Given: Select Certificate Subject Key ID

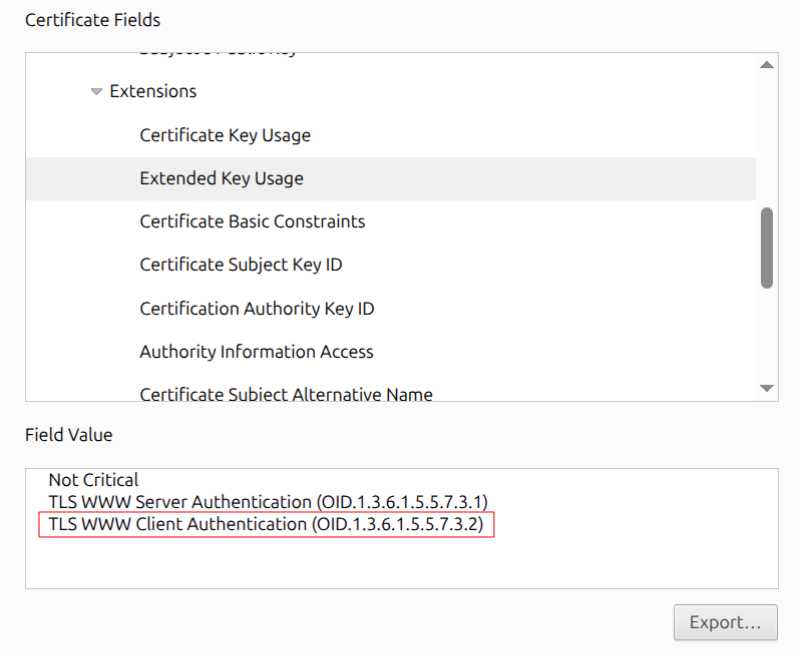Looking at the screenshot, I should click(x=241, y=264).
